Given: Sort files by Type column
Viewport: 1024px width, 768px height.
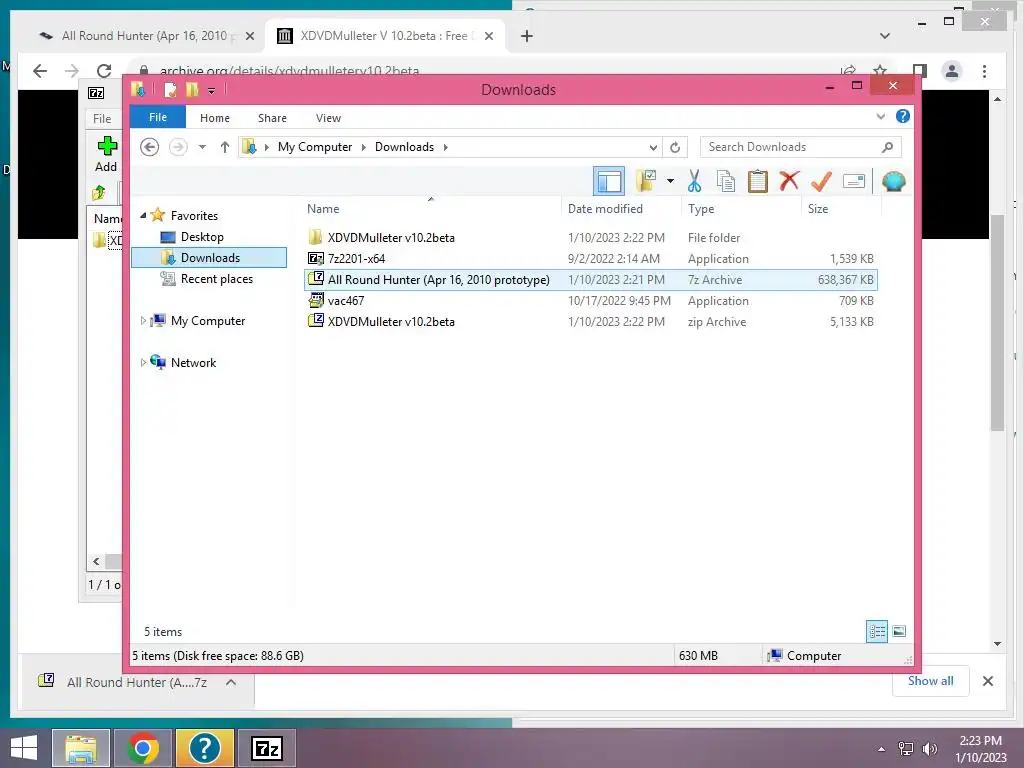Looking at the screenshot, I should 701,209.
